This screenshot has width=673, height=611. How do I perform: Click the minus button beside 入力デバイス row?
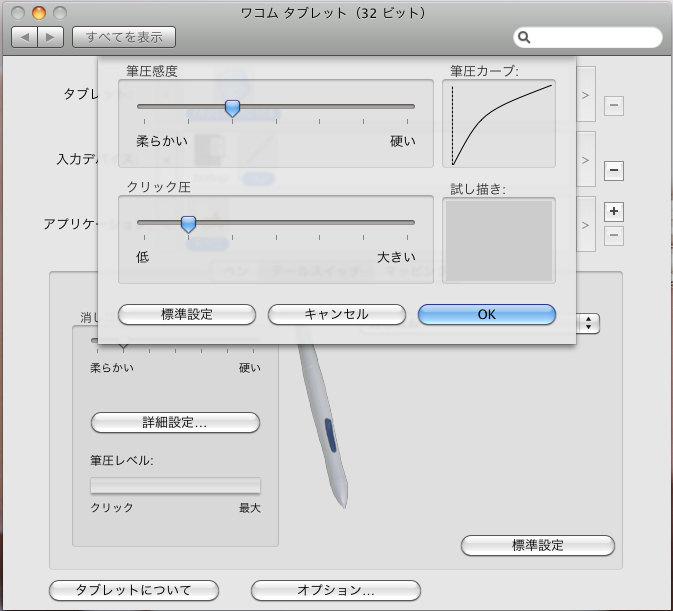tap(614, 170)
